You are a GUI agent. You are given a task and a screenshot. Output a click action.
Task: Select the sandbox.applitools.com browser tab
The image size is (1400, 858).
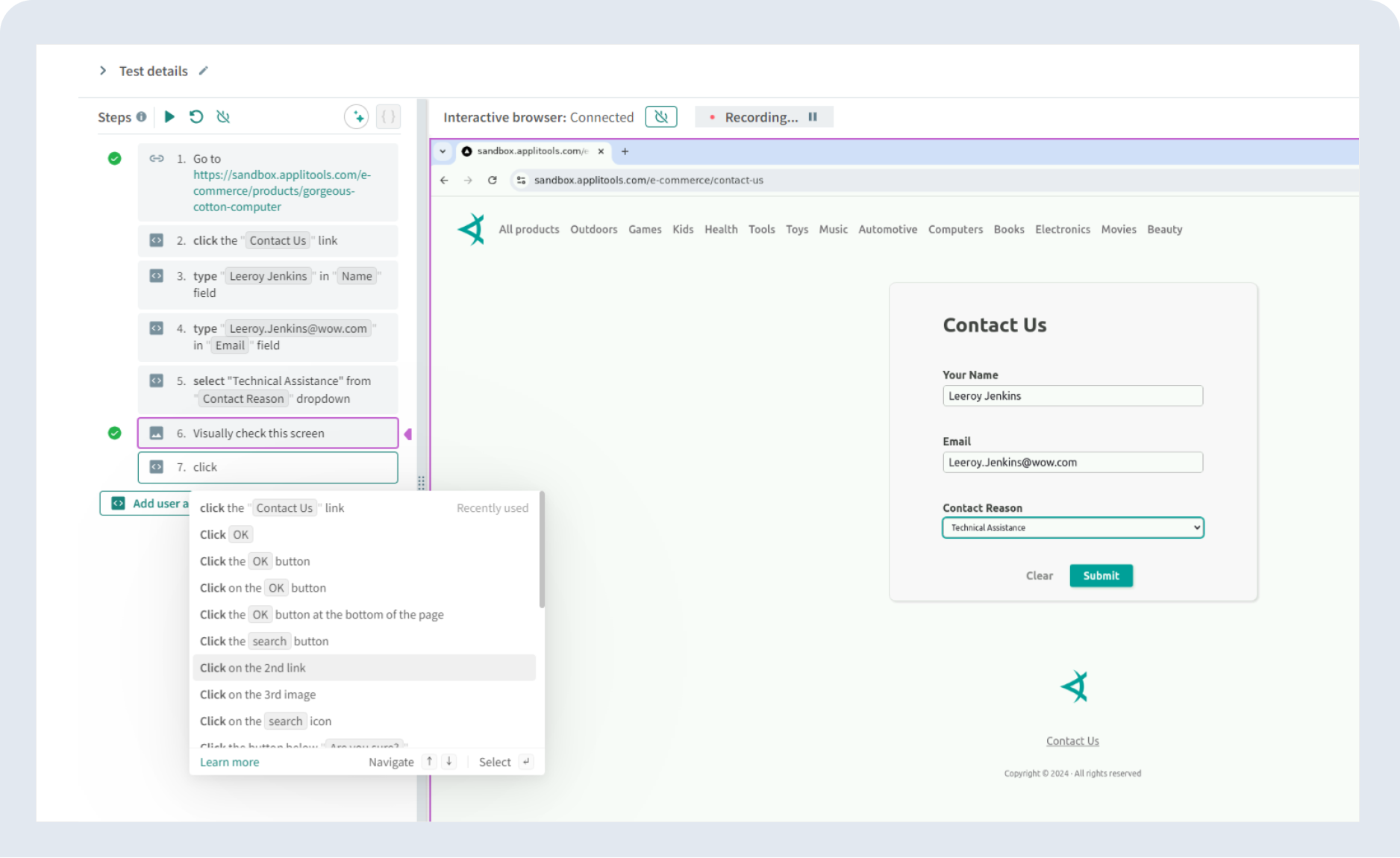point(531,151)
